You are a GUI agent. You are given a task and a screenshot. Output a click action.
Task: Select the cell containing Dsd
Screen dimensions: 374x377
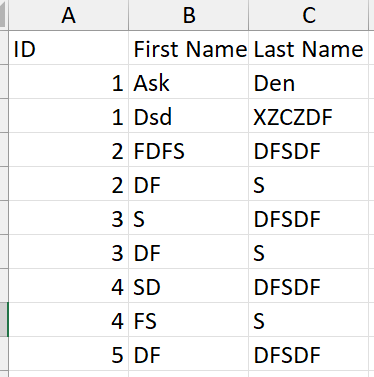pyautogui.click(x=189, y=116)
